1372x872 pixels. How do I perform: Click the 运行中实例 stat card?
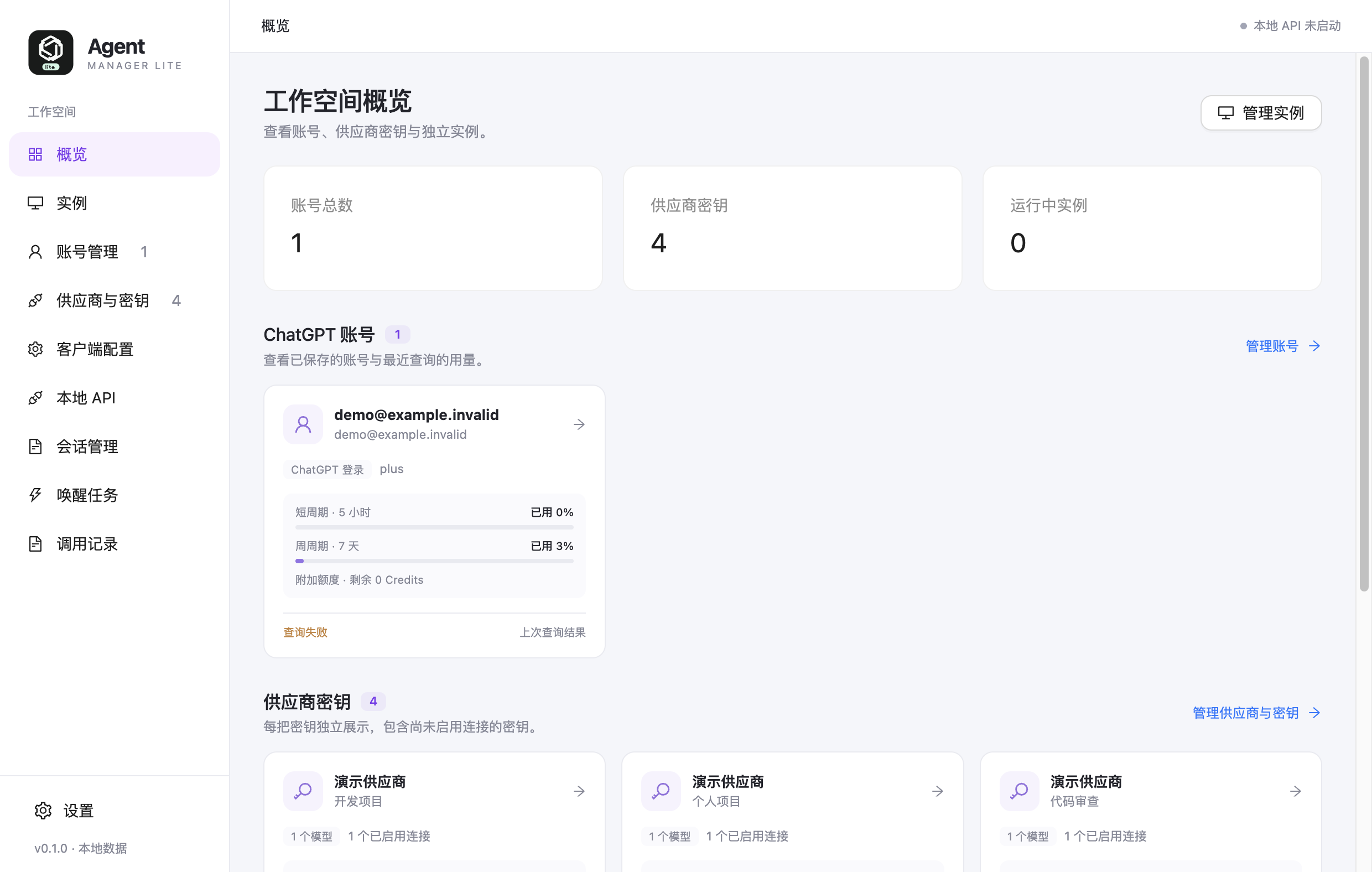pos(1152,228)
